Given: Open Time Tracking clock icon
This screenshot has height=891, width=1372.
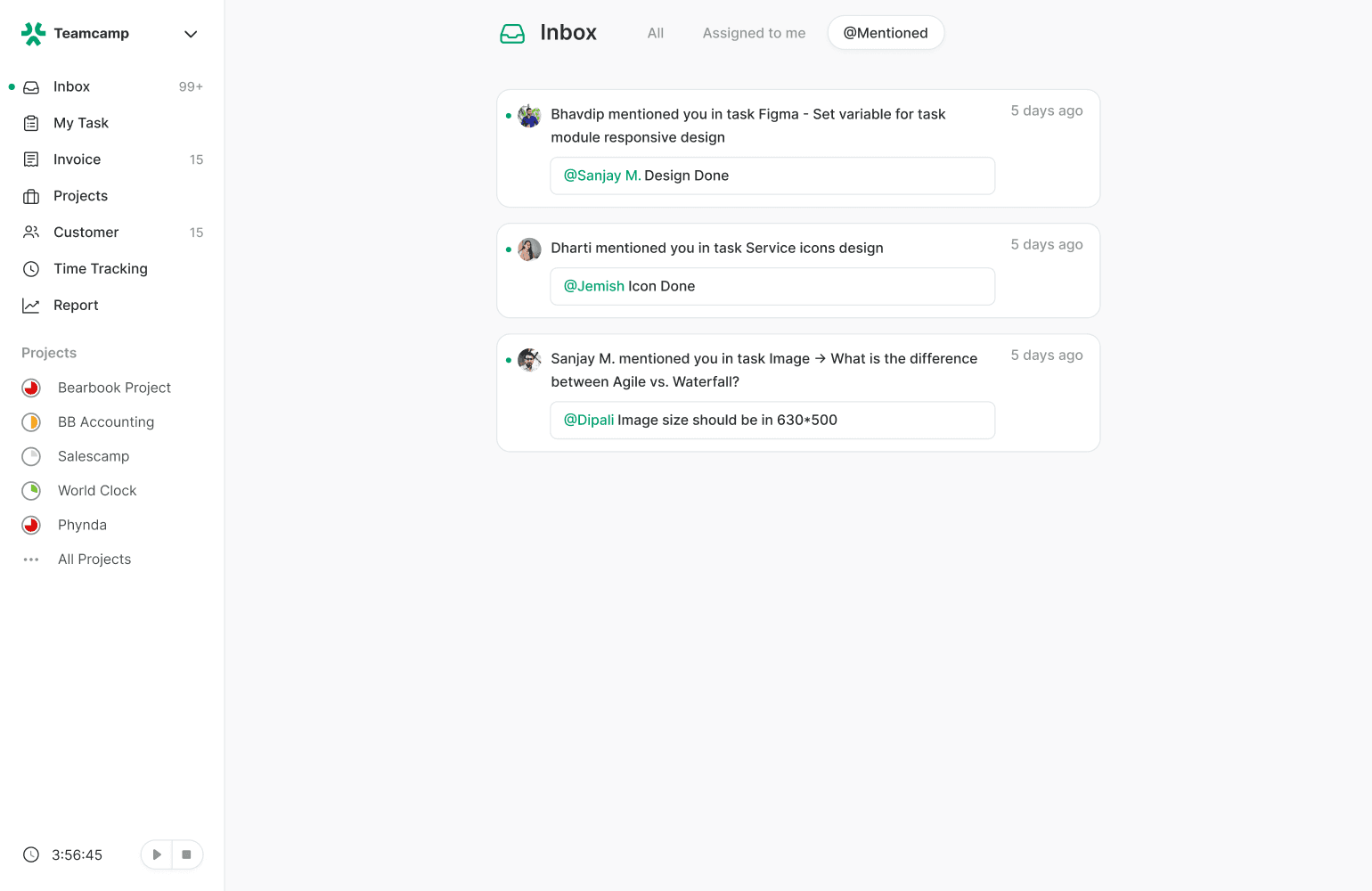Looking at the screenshot, I should click(x=31, y=269).
